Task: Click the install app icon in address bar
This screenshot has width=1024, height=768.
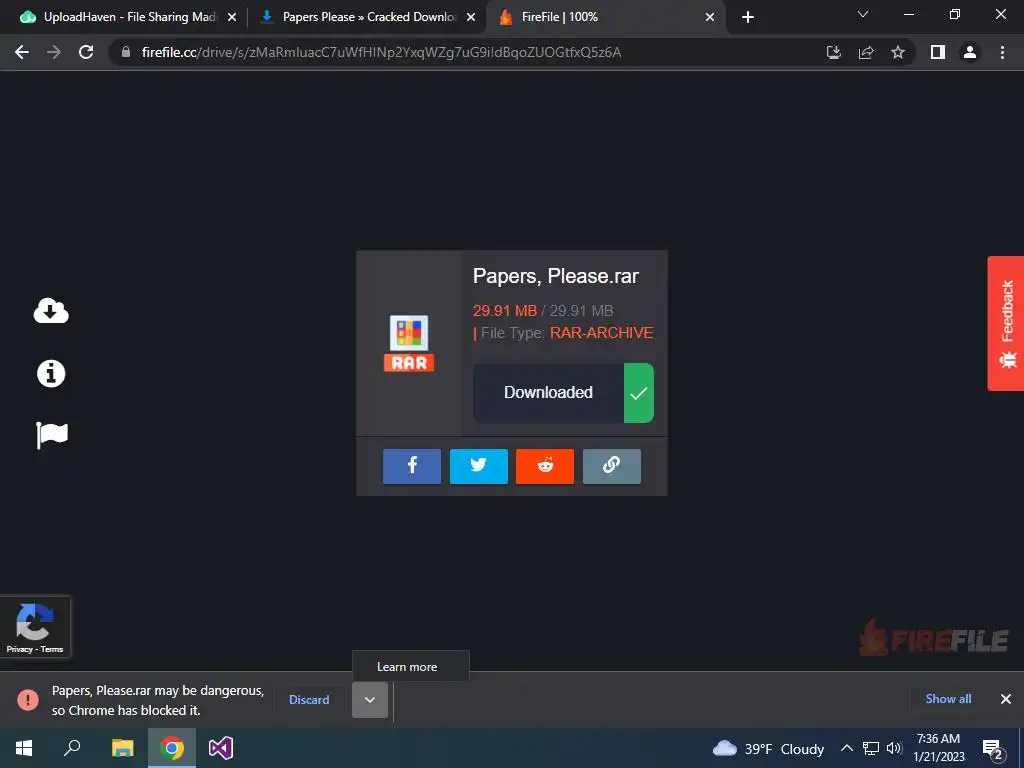Action: pyautogui.click(x=834, y=52)
